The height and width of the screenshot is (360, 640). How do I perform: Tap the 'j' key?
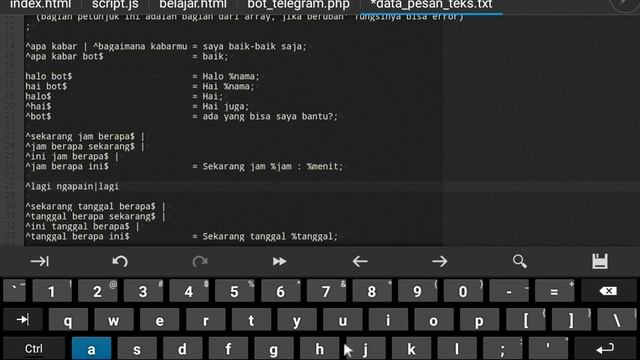click(365, 349)
